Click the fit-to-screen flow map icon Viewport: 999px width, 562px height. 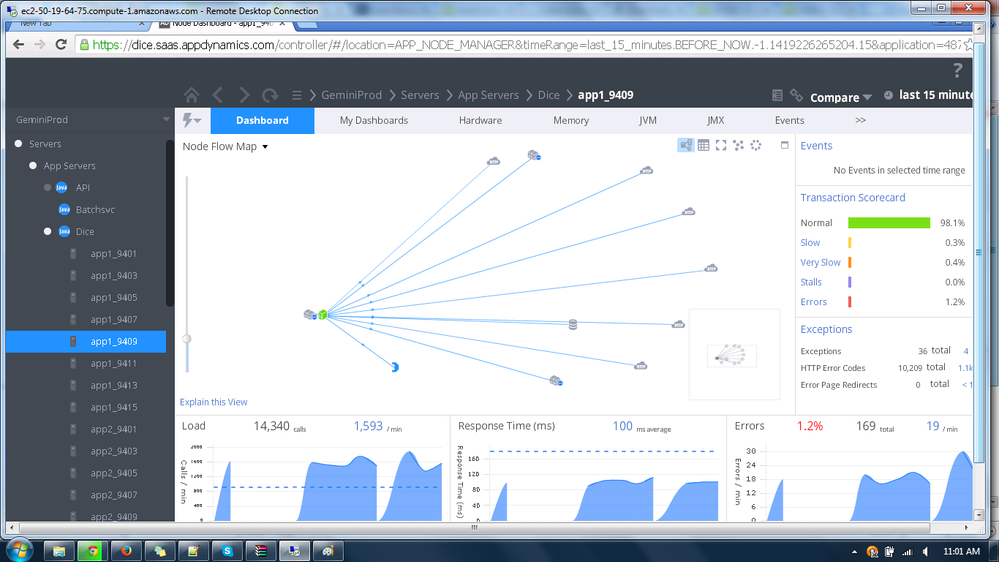(x=721, y=145)
